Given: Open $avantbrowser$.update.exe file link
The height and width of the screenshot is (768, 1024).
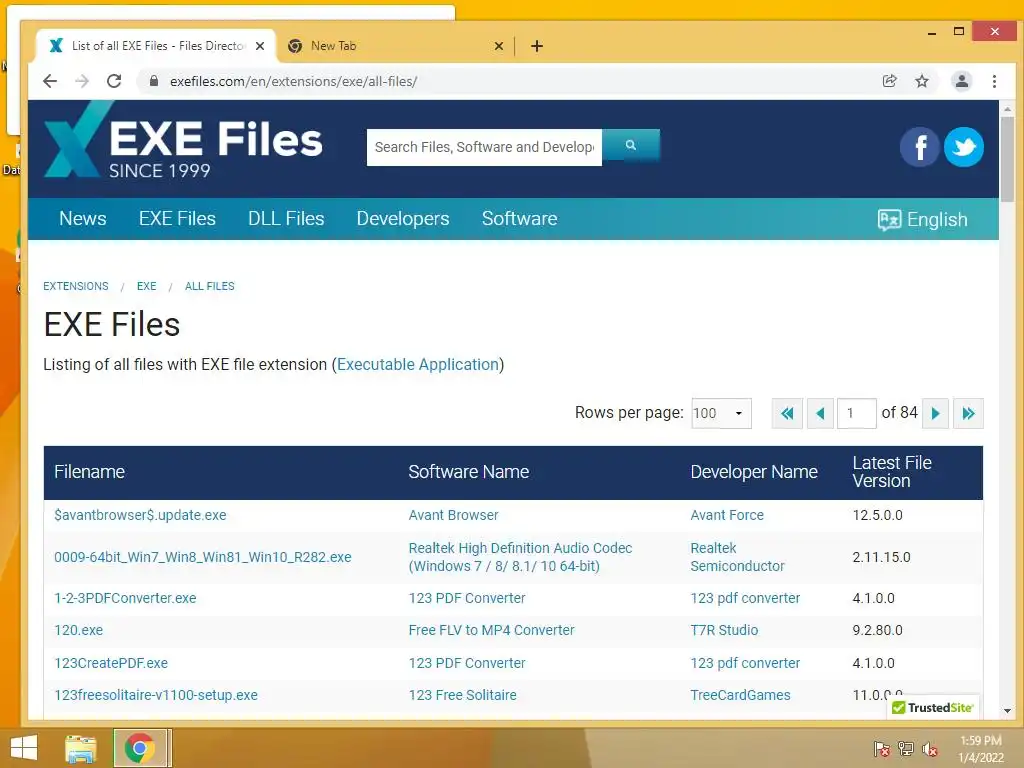Looking at the screenshot, I should click(140, 515).
